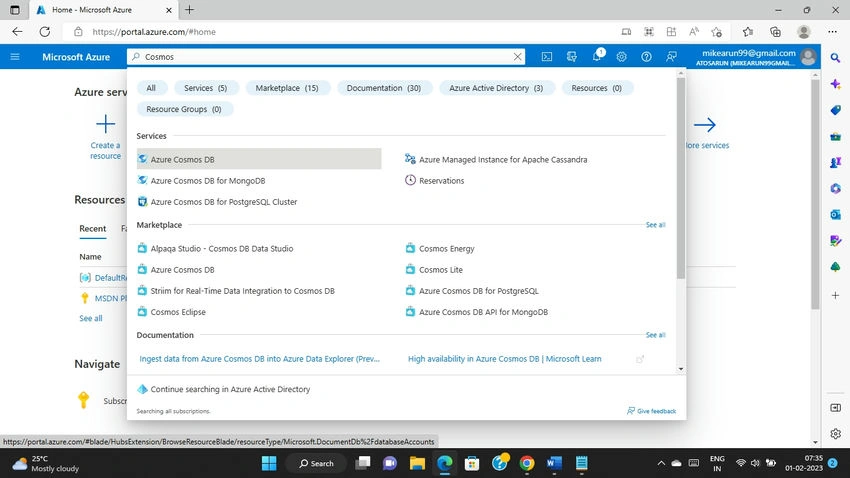Open More services arrow
Image resolution: width=850 pixels, height=478 pixels.
(x=705, y=125)
